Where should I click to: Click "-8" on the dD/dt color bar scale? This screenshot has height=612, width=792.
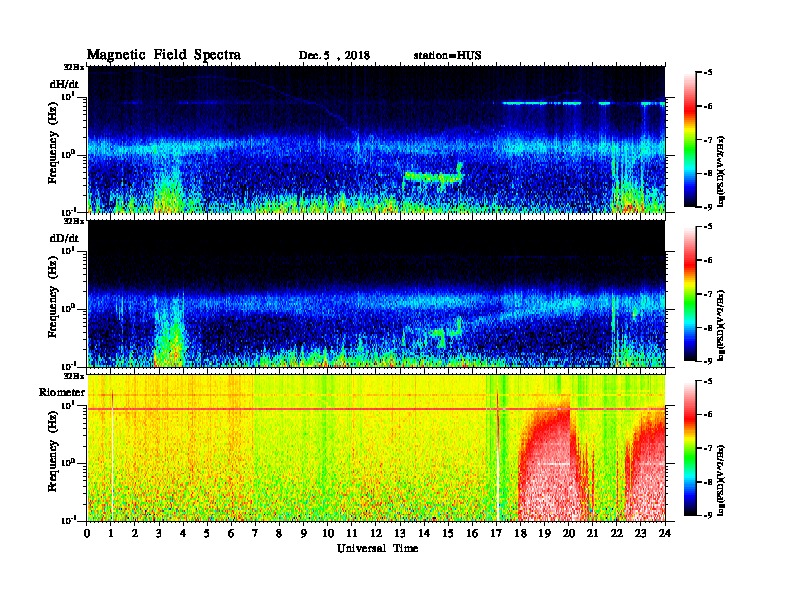(708, 328)
